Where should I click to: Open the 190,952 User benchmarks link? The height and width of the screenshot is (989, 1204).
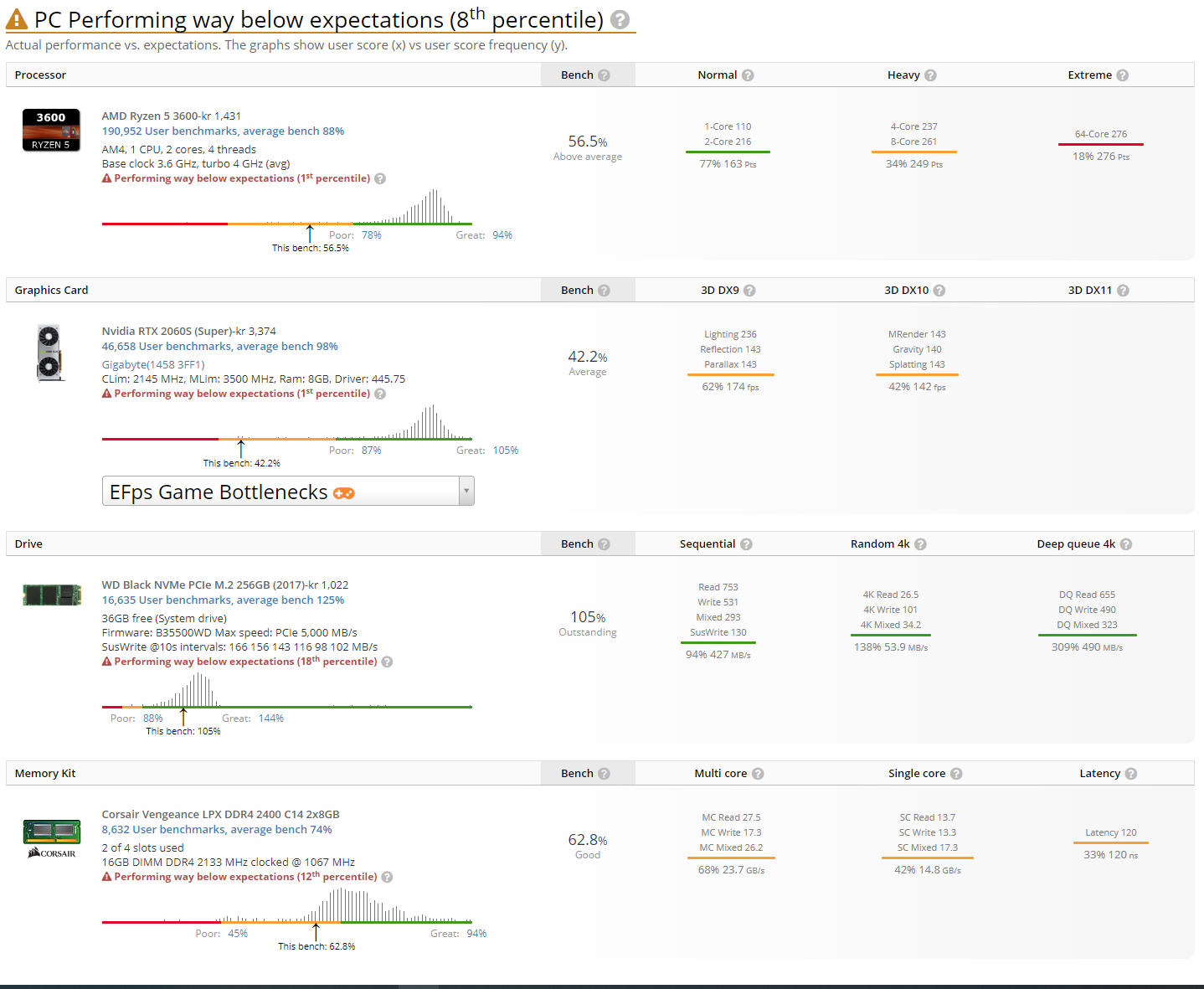click(223, 131)
